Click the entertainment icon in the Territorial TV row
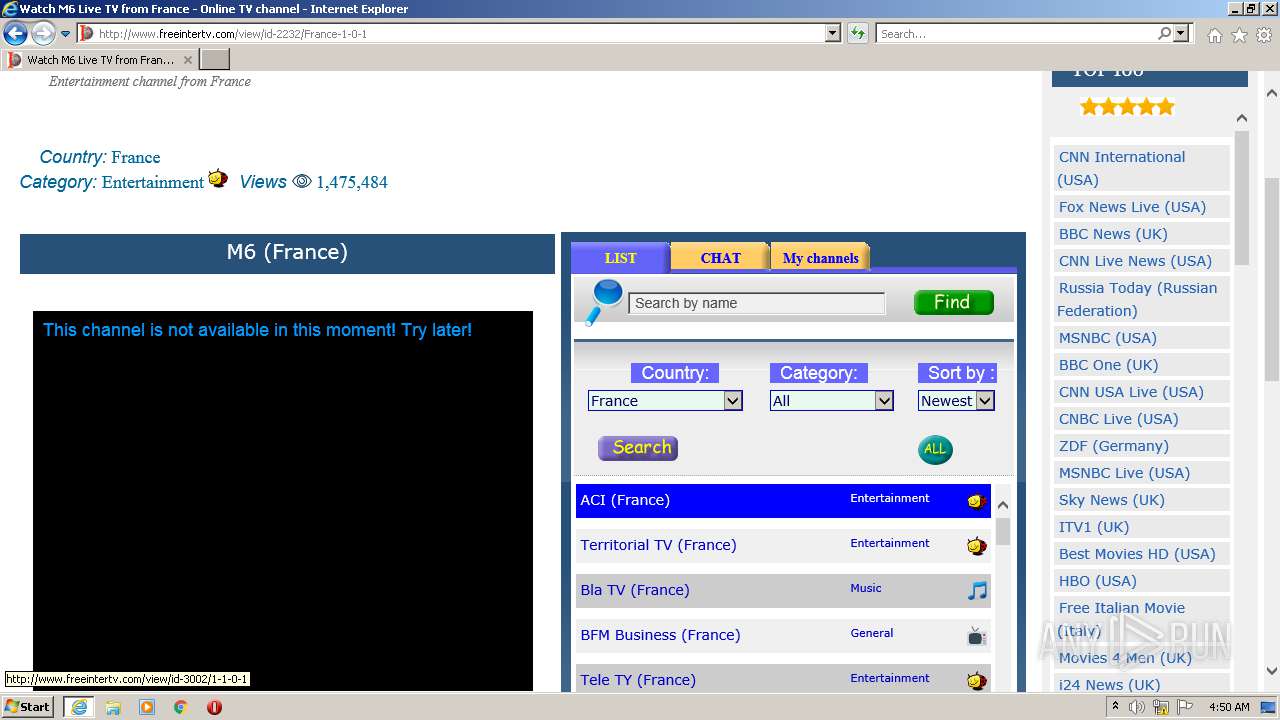The width and height of the screenshot is (1280, 720). click(x=977, y=546)
